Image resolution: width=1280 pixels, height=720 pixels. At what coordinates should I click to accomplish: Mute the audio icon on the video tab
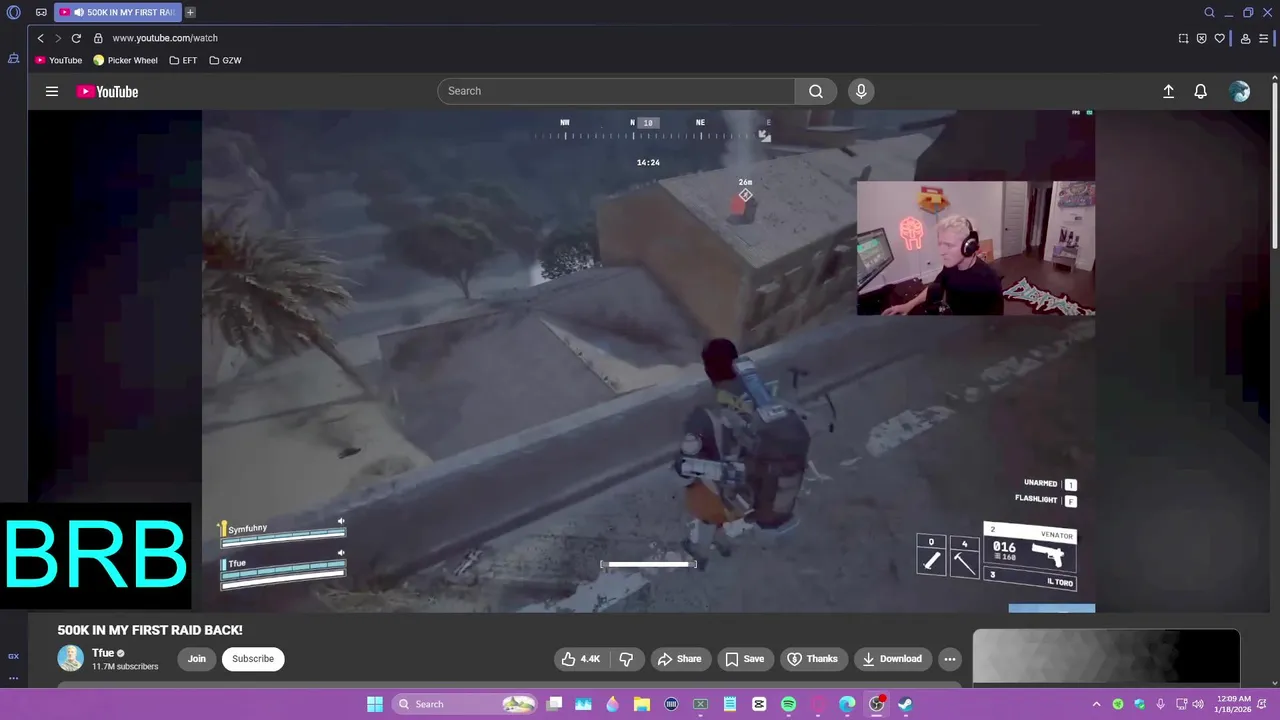click(x=79, y=13)
